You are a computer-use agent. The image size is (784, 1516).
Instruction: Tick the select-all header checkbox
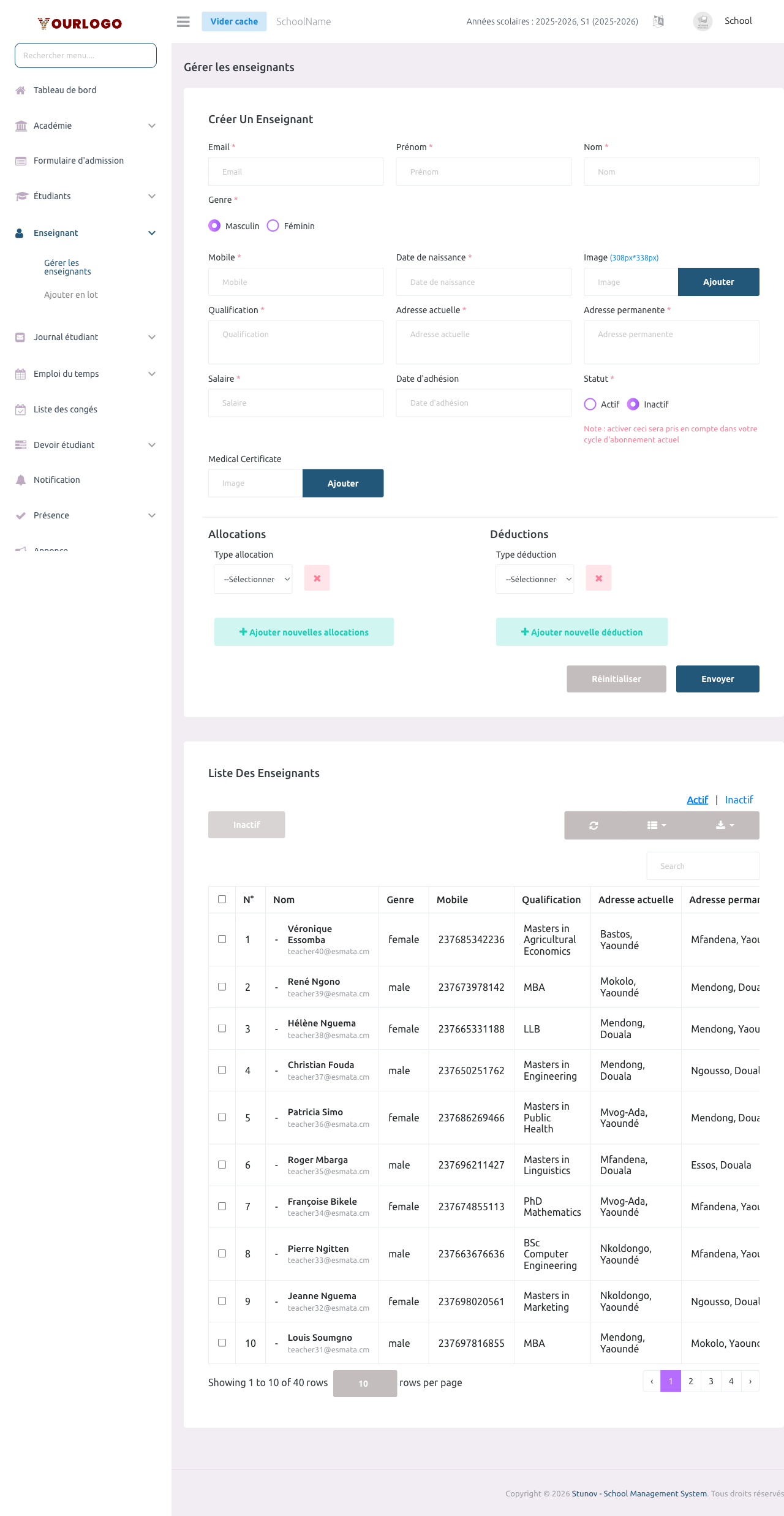click(x=222, y=900)
